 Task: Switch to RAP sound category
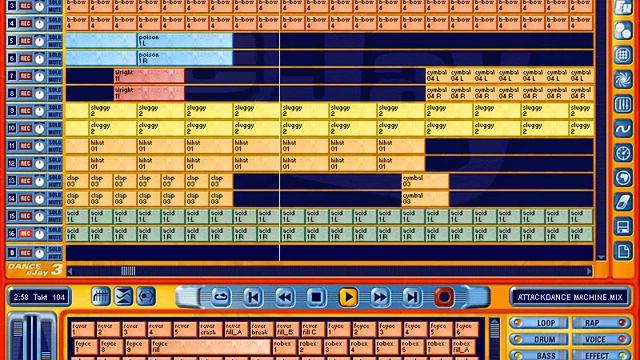[x=601, y=323]
